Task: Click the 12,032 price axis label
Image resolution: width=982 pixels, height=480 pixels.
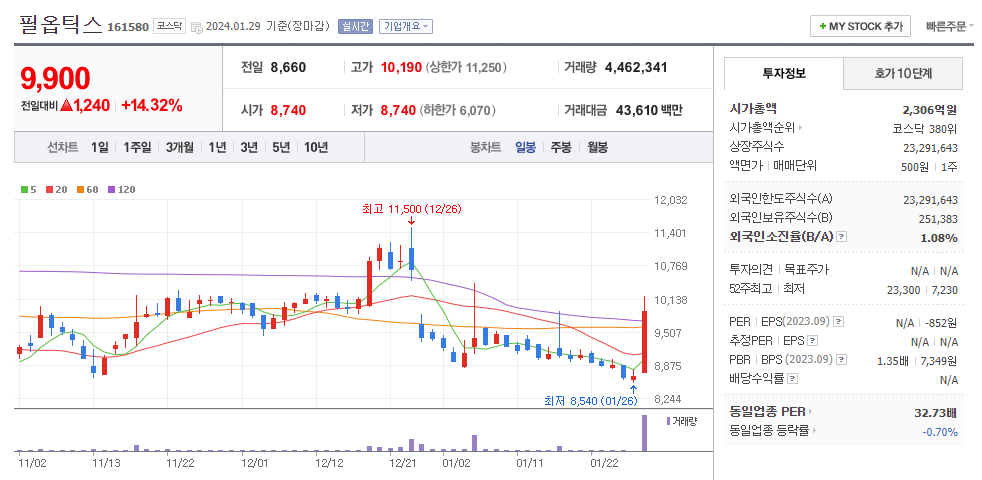Action: [x=670, y=200]
